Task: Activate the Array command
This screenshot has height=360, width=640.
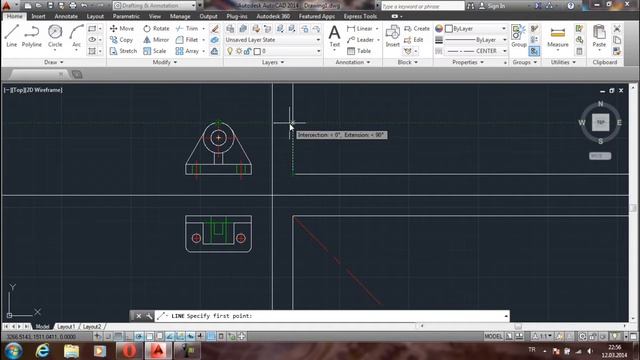Action: point(187,51)
